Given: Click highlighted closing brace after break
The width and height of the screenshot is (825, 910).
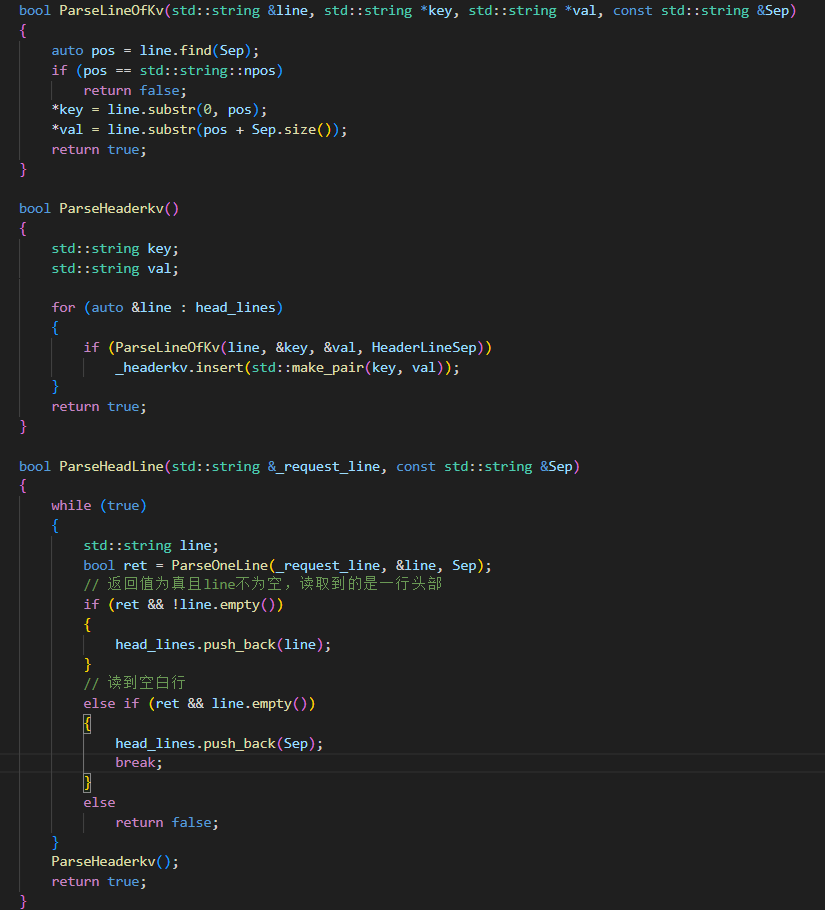Looking at the screenshot, I should coord(88,782).
